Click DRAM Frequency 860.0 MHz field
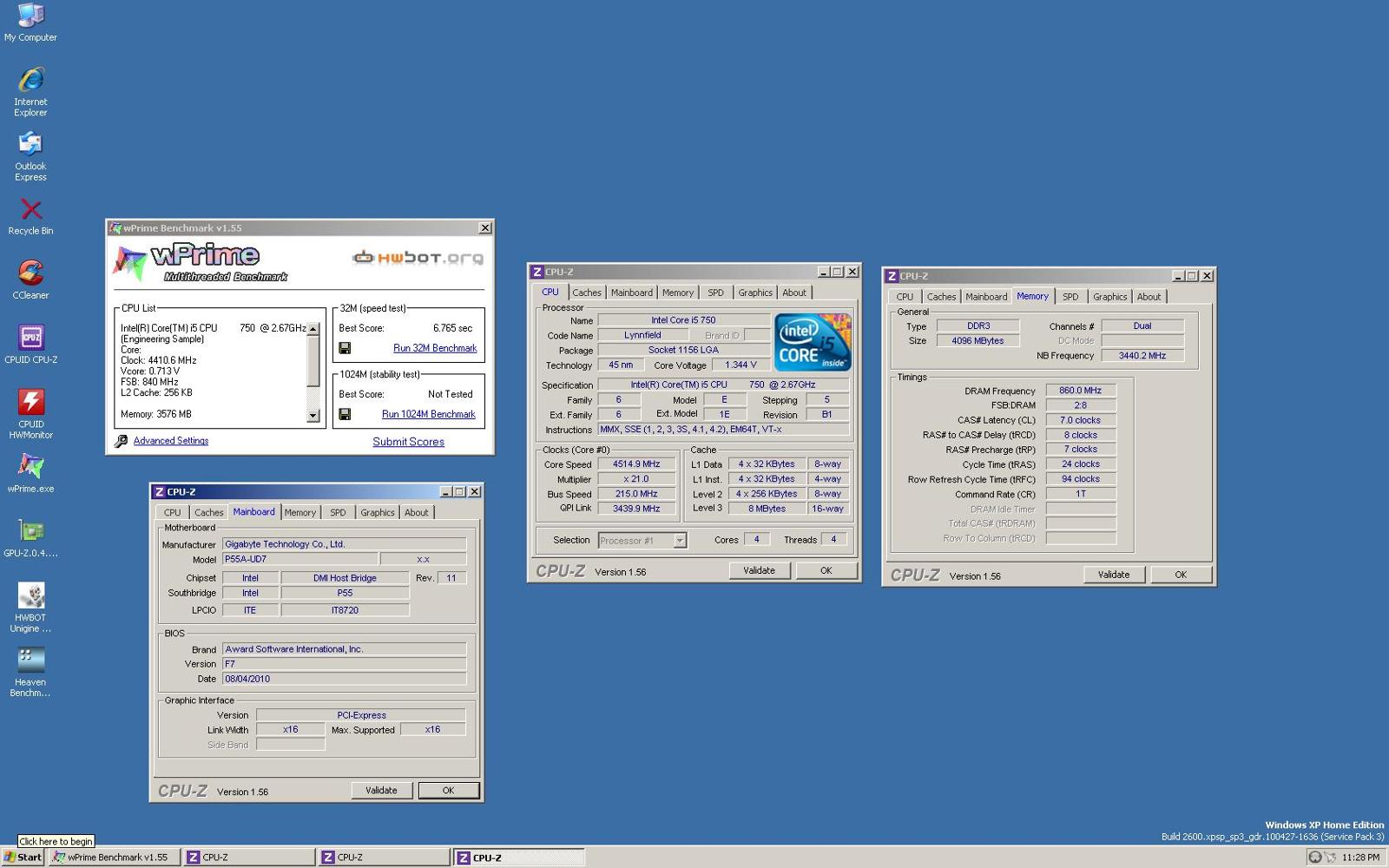 pos(1081,391)
